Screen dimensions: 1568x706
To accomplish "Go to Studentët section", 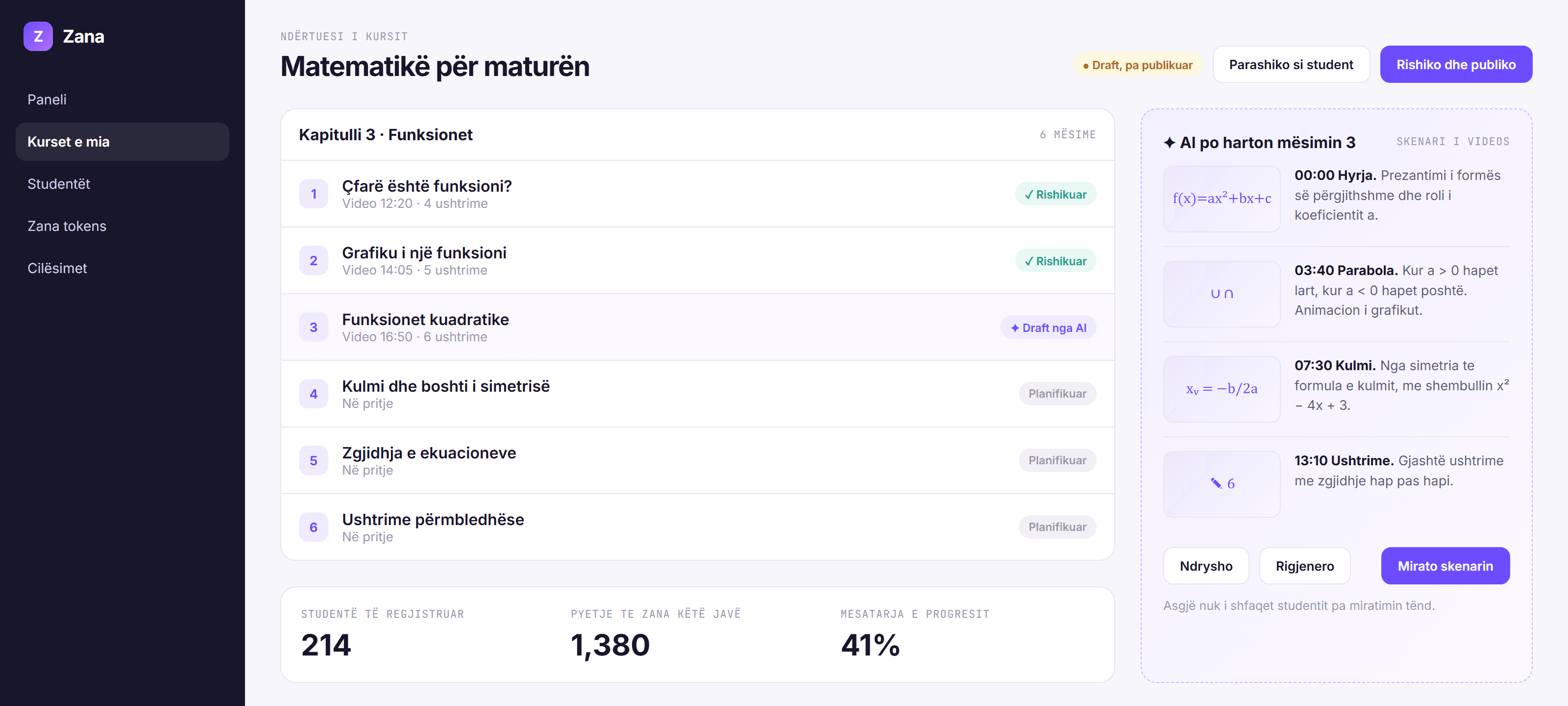I will pos(122,183).
